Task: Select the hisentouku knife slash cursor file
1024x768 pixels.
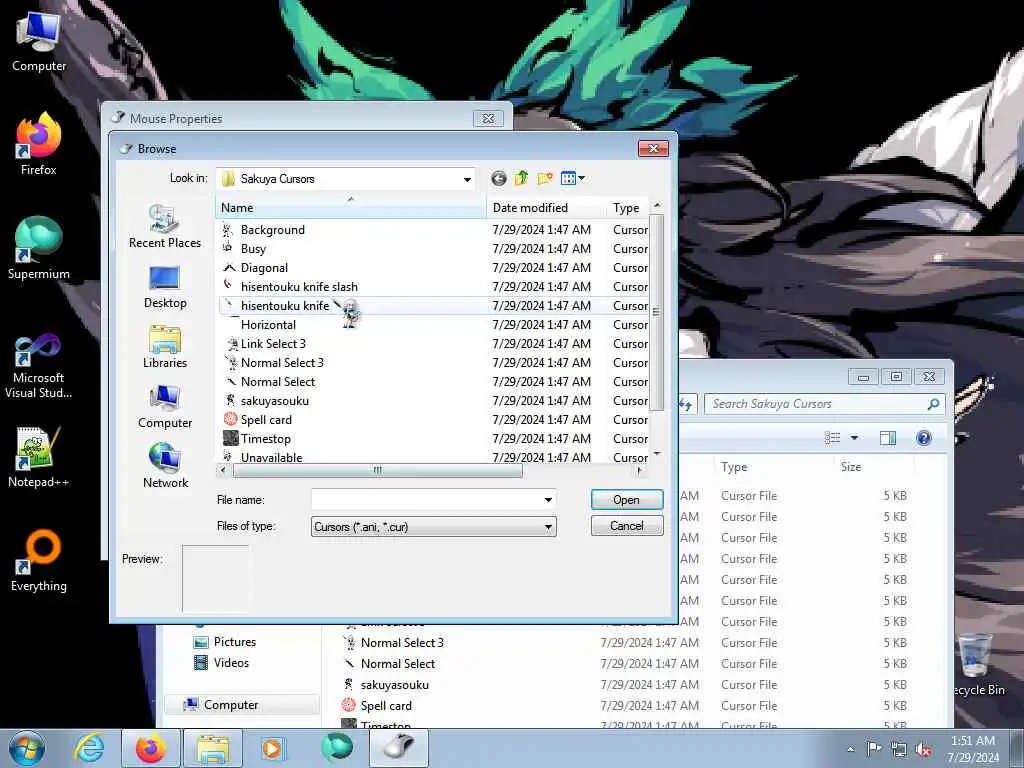Action: point(434,287)
